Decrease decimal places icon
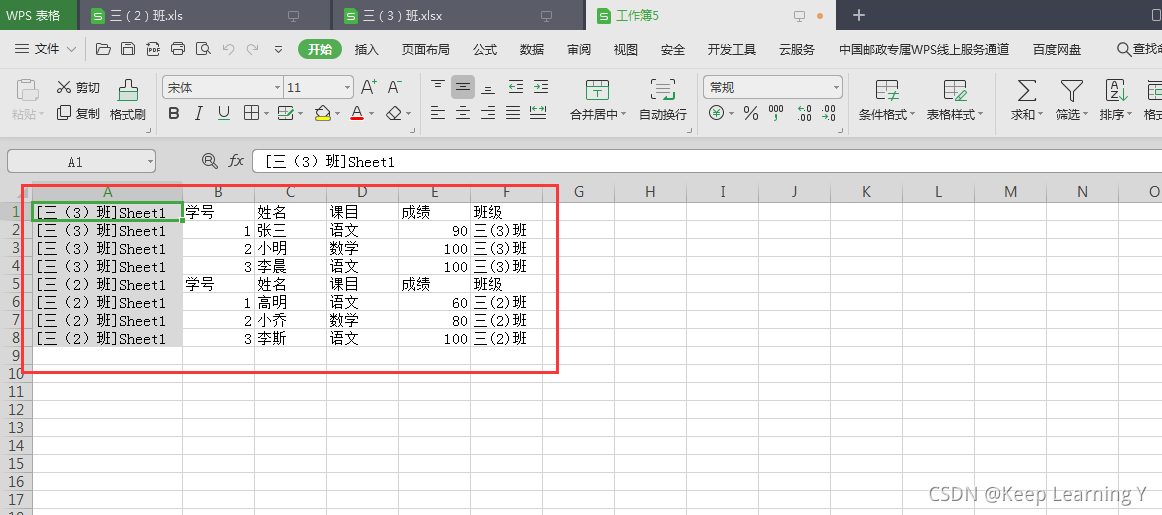 point(828,113)
